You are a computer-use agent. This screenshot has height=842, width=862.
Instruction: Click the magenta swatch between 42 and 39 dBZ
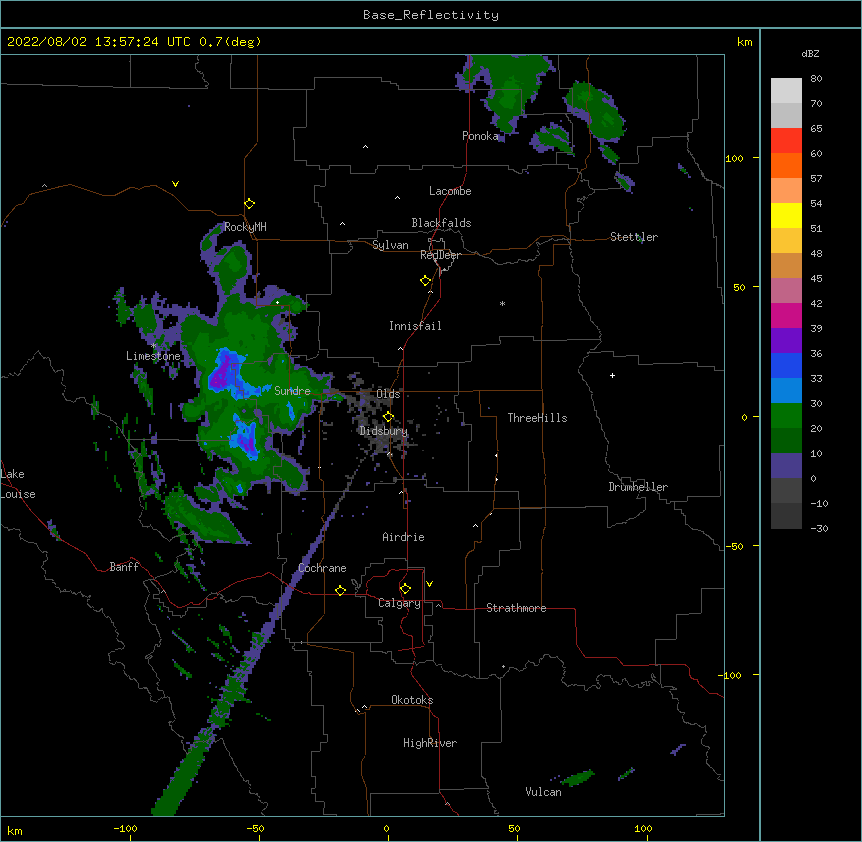pyautogui.click(x=786, y=315)
